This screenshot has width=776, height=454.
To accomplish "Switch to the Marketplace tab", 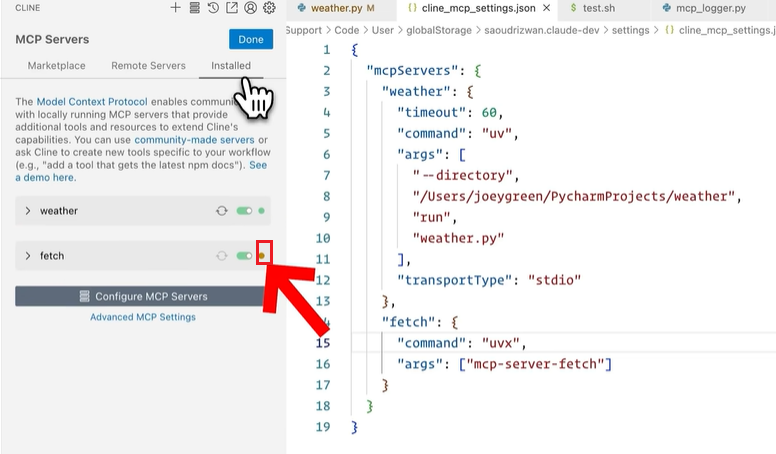I will 56,66.
